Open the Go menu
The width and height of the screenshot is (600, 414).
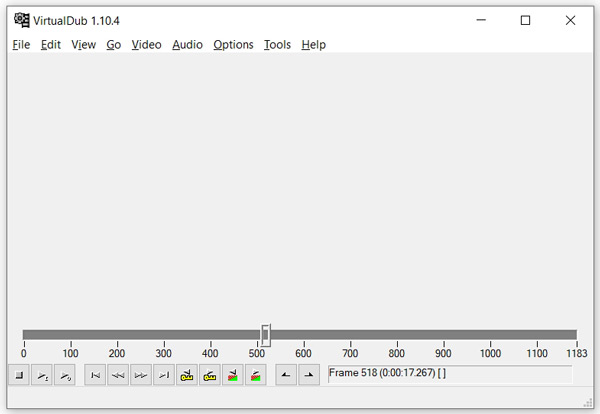pyautogui.click(x=114, y=45)
